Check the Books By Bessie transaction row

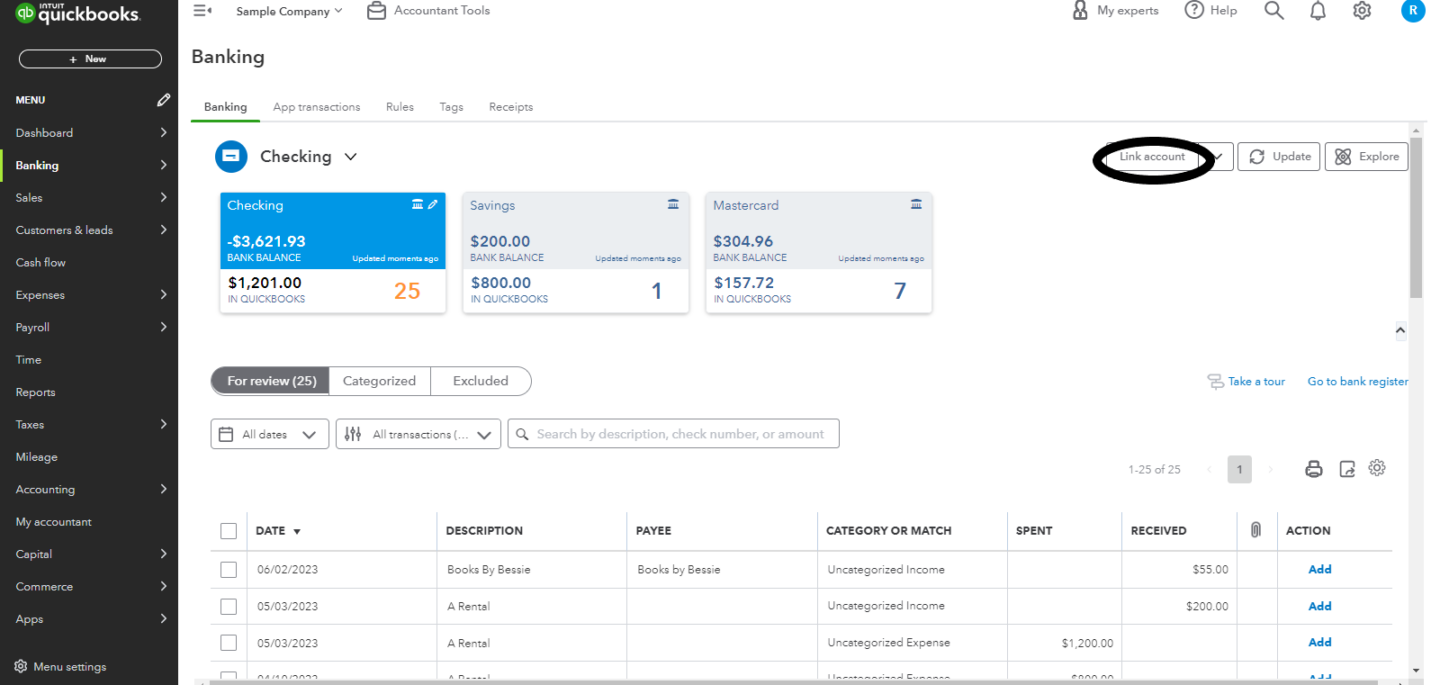point(229,570)
